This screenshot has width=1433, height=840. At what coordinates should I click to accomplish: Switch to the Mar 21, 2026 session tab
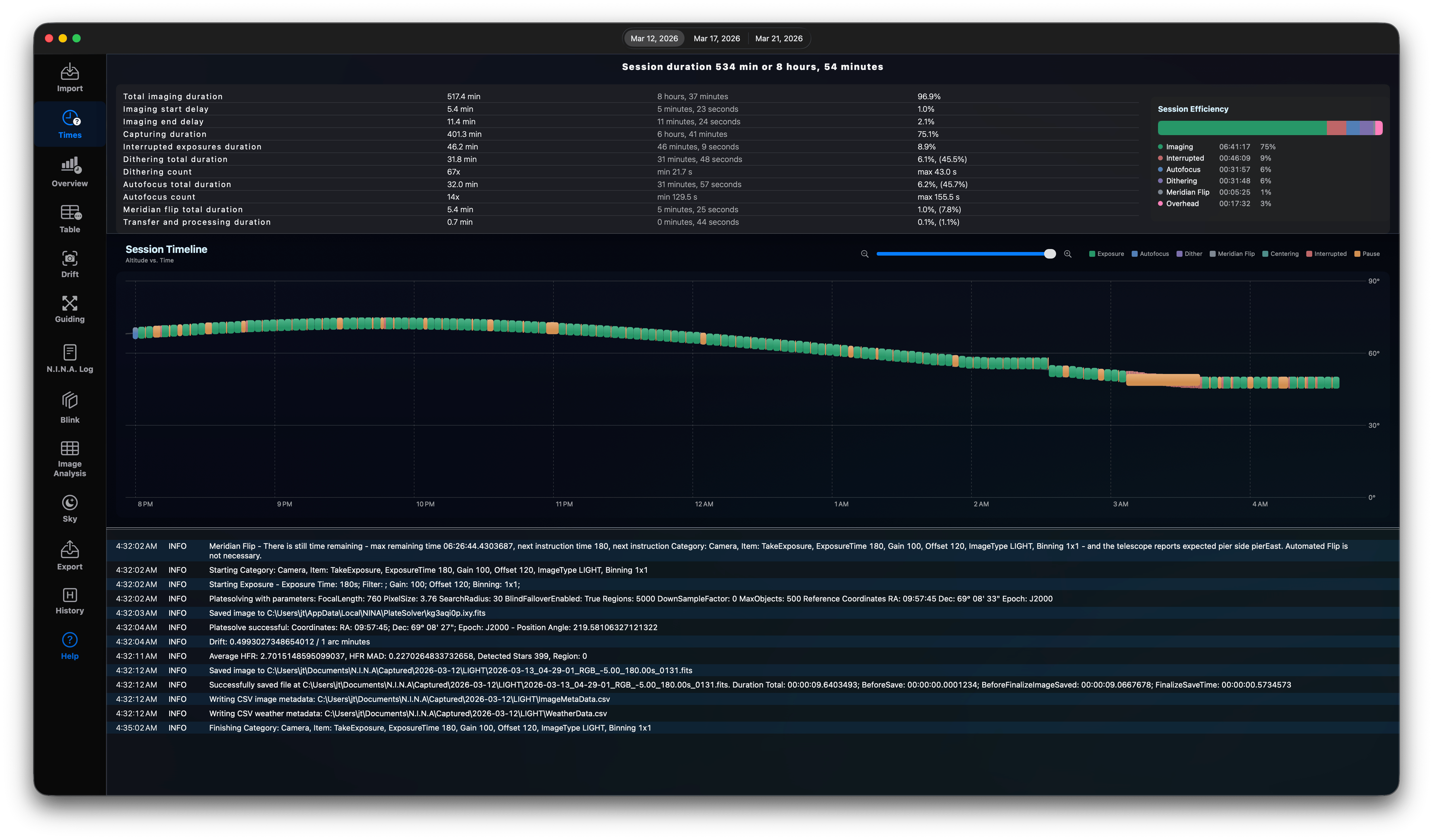pyautogui.click(x=778, y=39)
